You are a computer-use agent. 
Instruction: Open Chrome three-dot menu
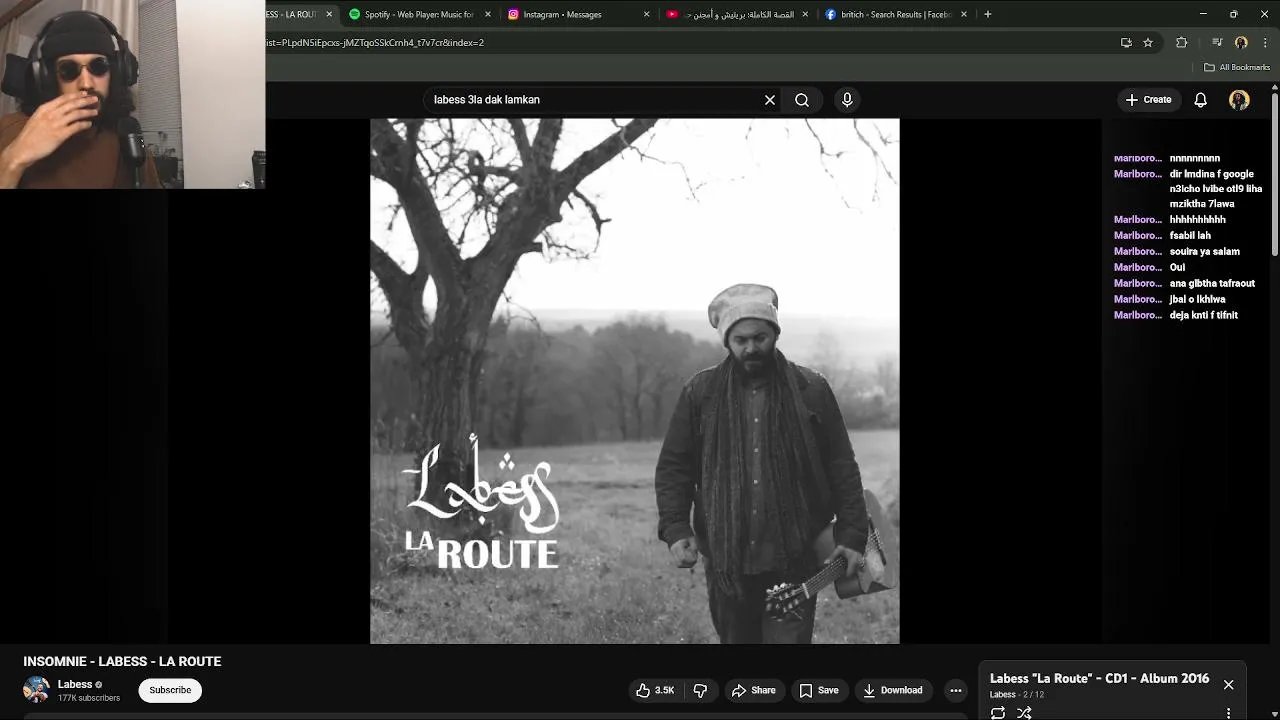pos(1266,43)
